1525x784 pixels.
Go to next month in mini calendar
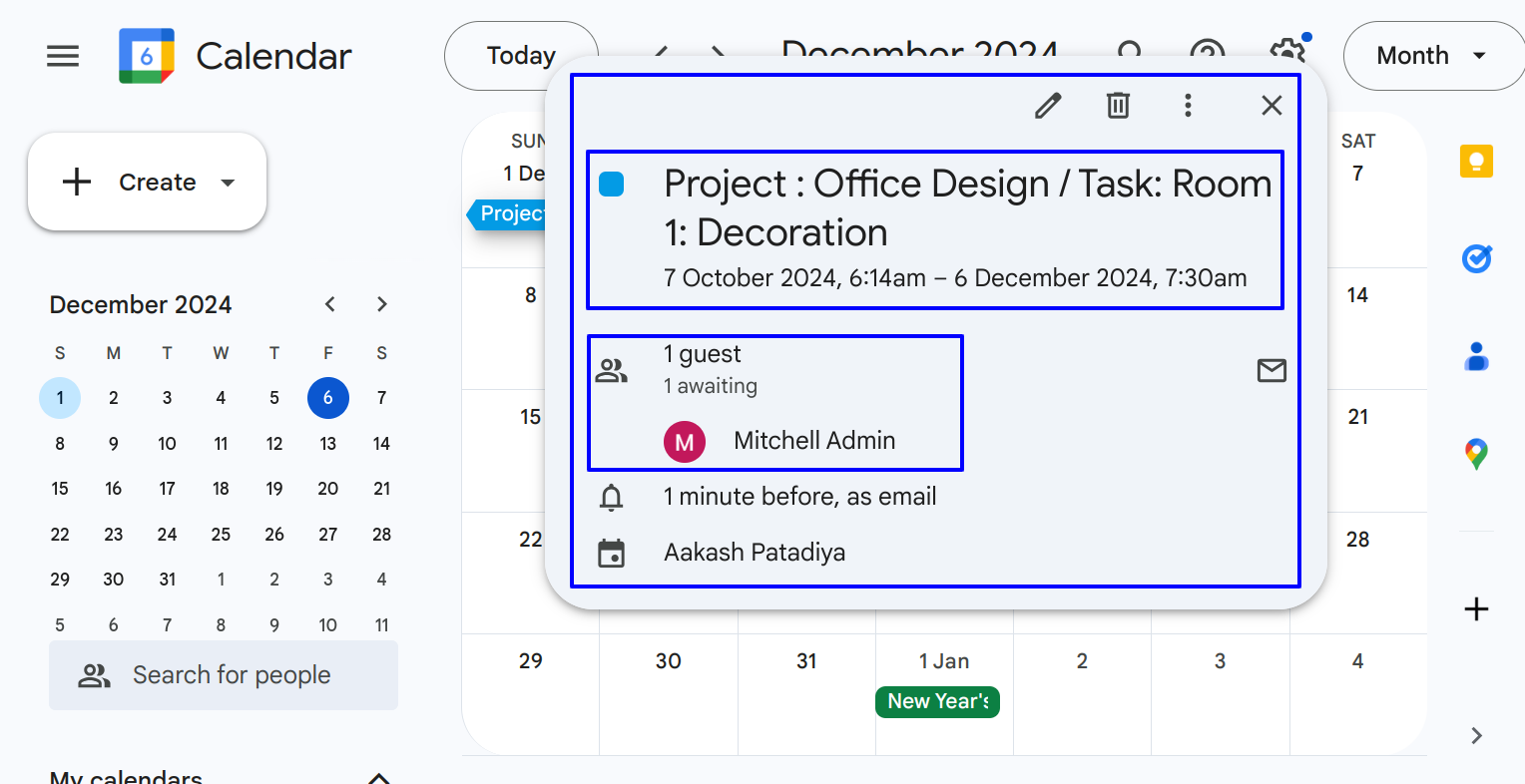(x=381, y=304)
